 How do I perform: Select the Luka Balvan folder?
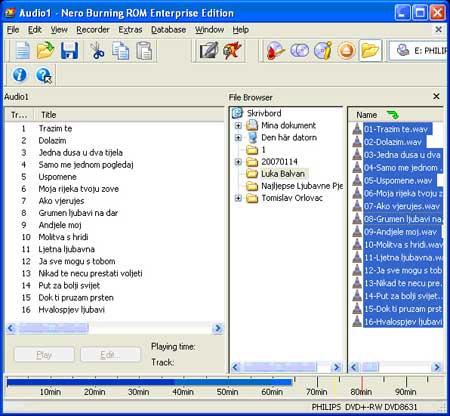(283, 174)
